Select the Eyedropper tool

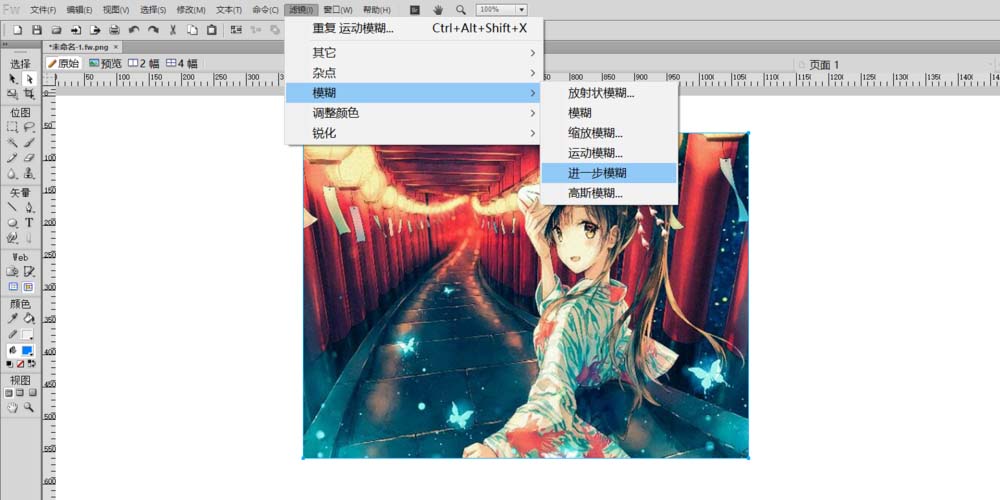12,318
